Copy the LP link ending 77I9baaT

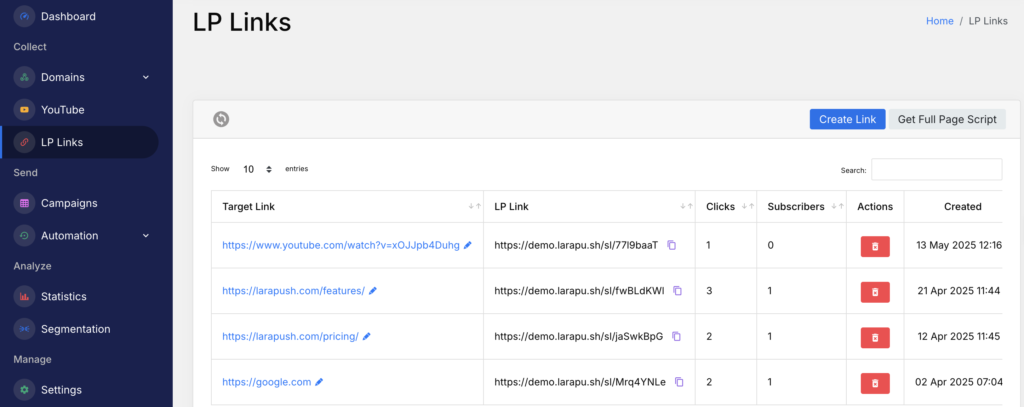click(x=671, y=246)
